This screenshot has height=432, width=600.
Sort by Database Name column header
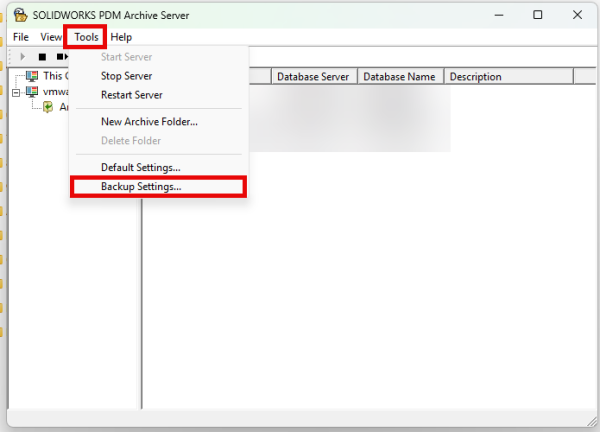point(400,77)
